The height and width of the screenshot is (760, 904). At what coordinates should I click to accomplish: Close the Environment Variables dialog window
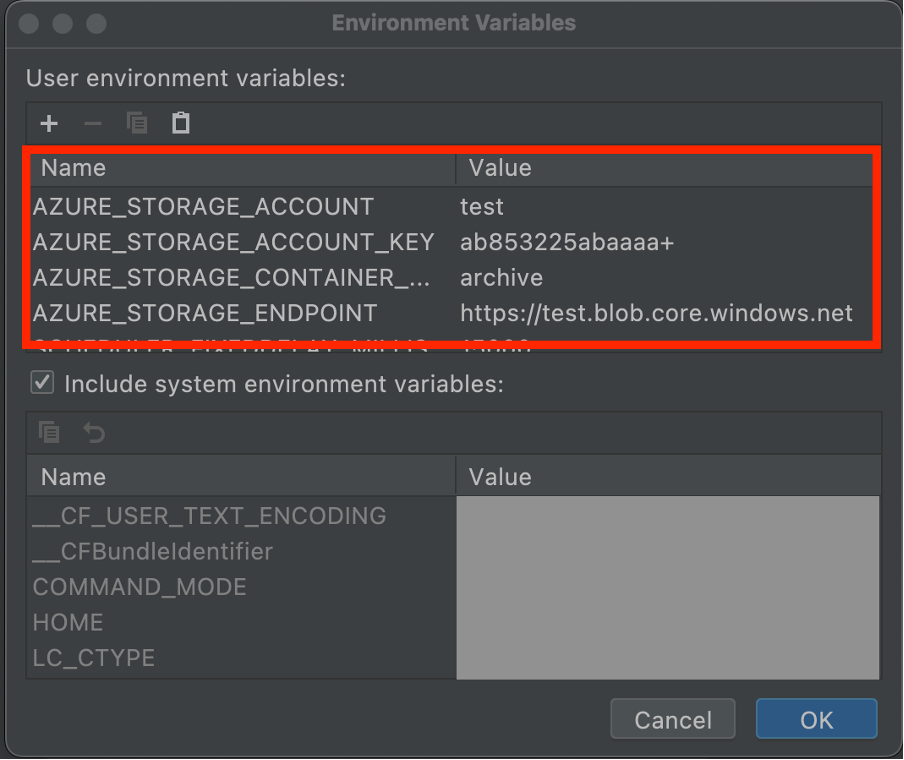[x=29, y=24]
